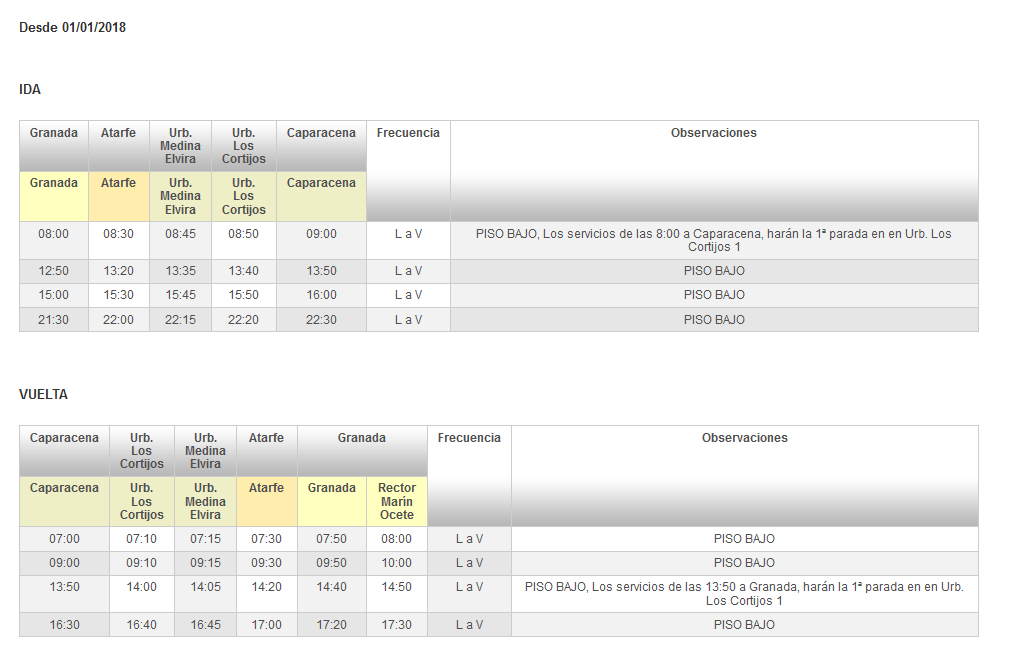The height and width of the screenshot is (645, 1009).
Task: Click the 8:00 service observation note in IDA
Action: click(x=714, y=240)
